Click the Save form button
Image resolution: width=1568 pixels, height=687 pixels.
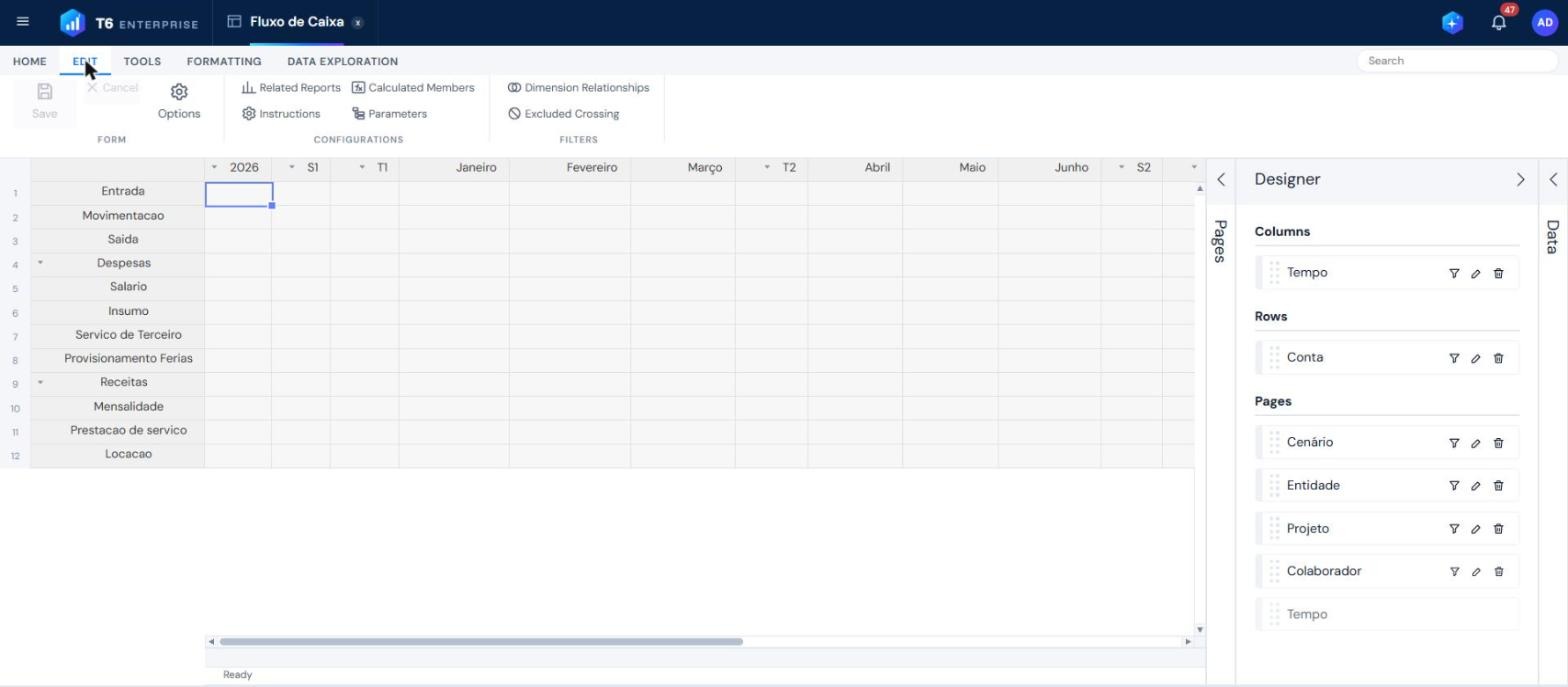pyautogui.click(x=45, y=101)
